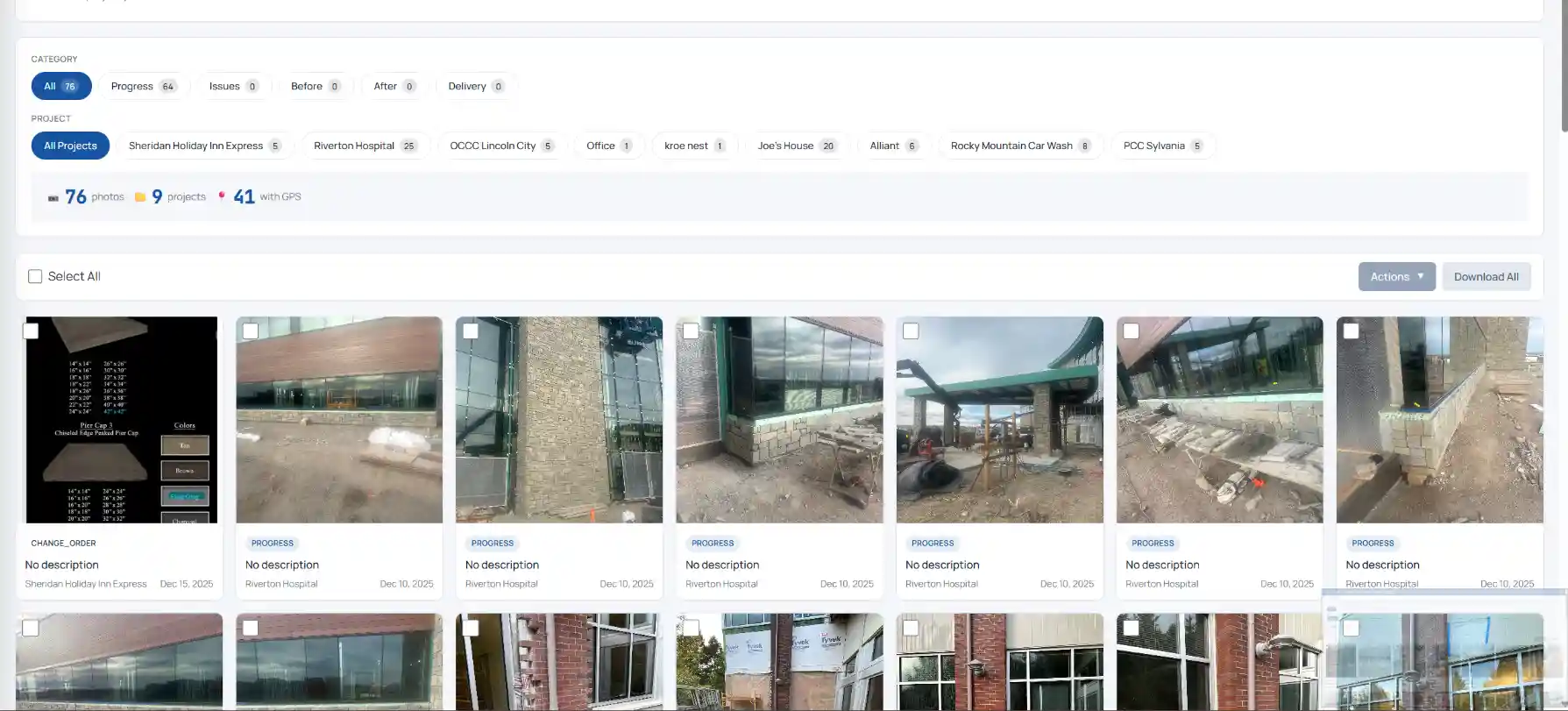Select the All category filter
1568x711 pixels.
61,86
